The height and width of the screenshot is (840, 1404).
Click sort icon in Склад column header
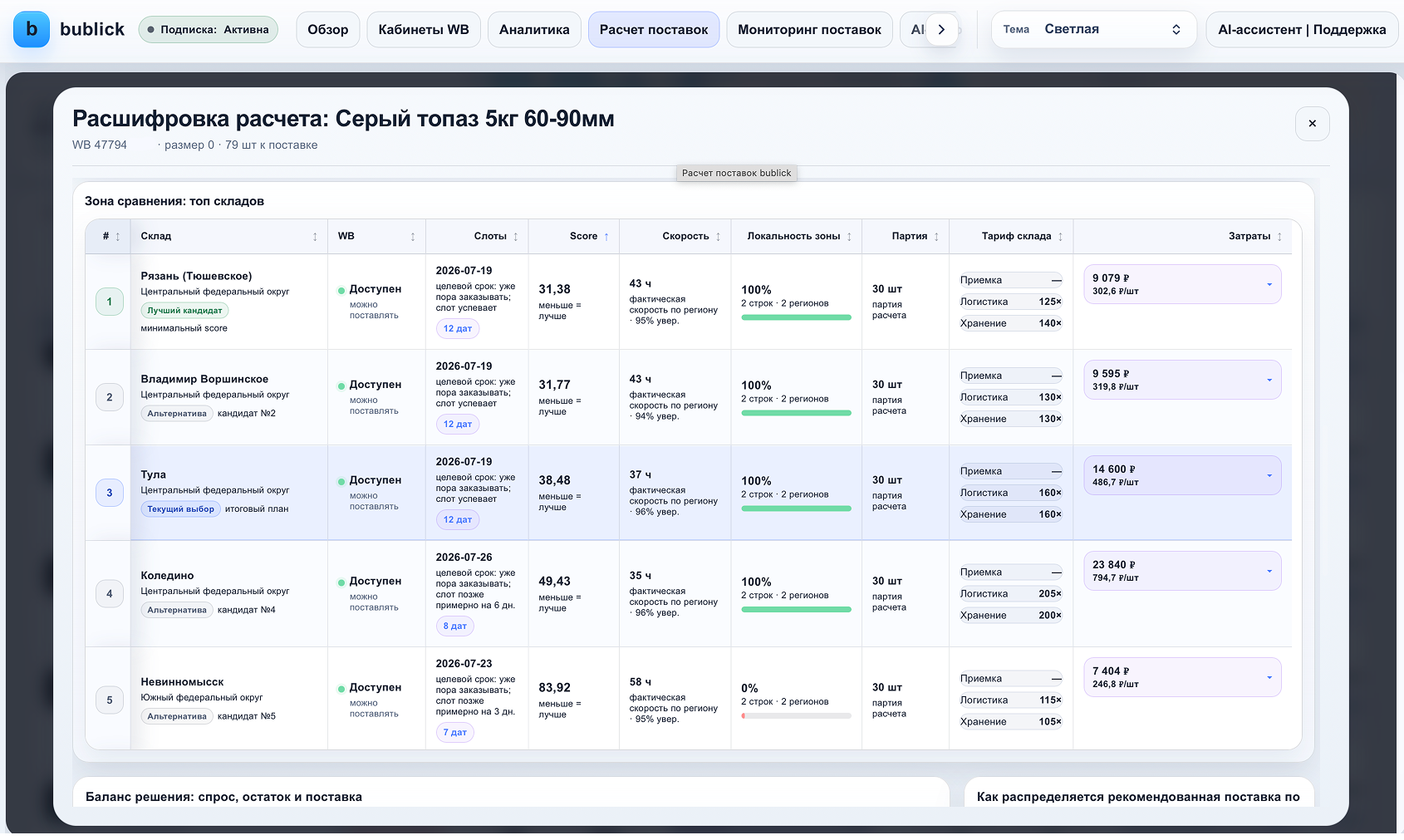coord(315,237)
